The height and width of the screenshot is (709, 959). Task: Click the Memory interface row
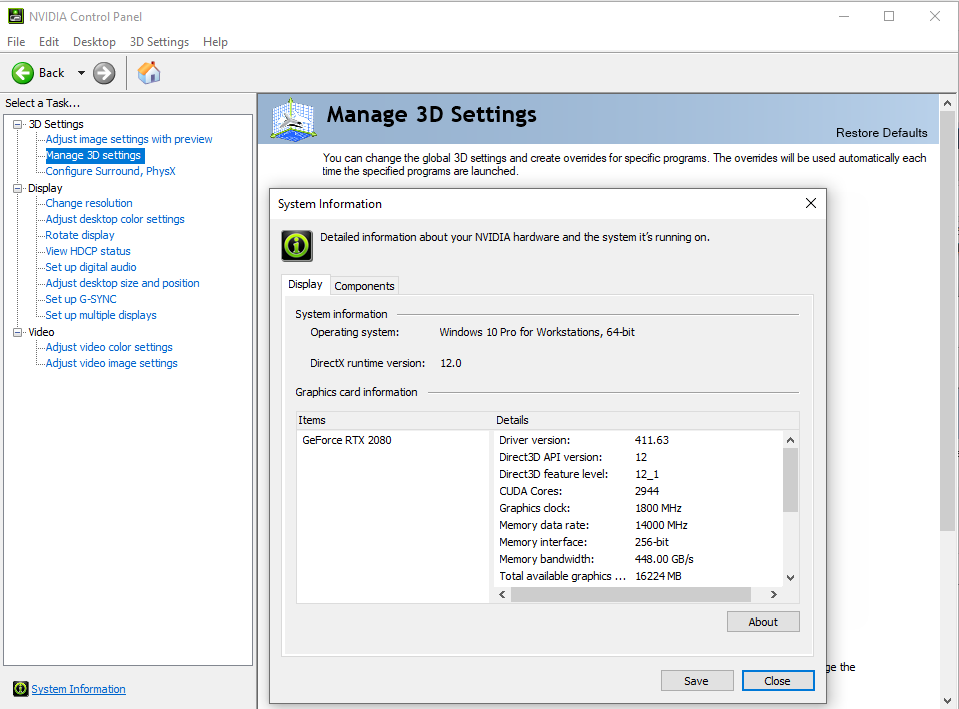click(x=638, y=542)
